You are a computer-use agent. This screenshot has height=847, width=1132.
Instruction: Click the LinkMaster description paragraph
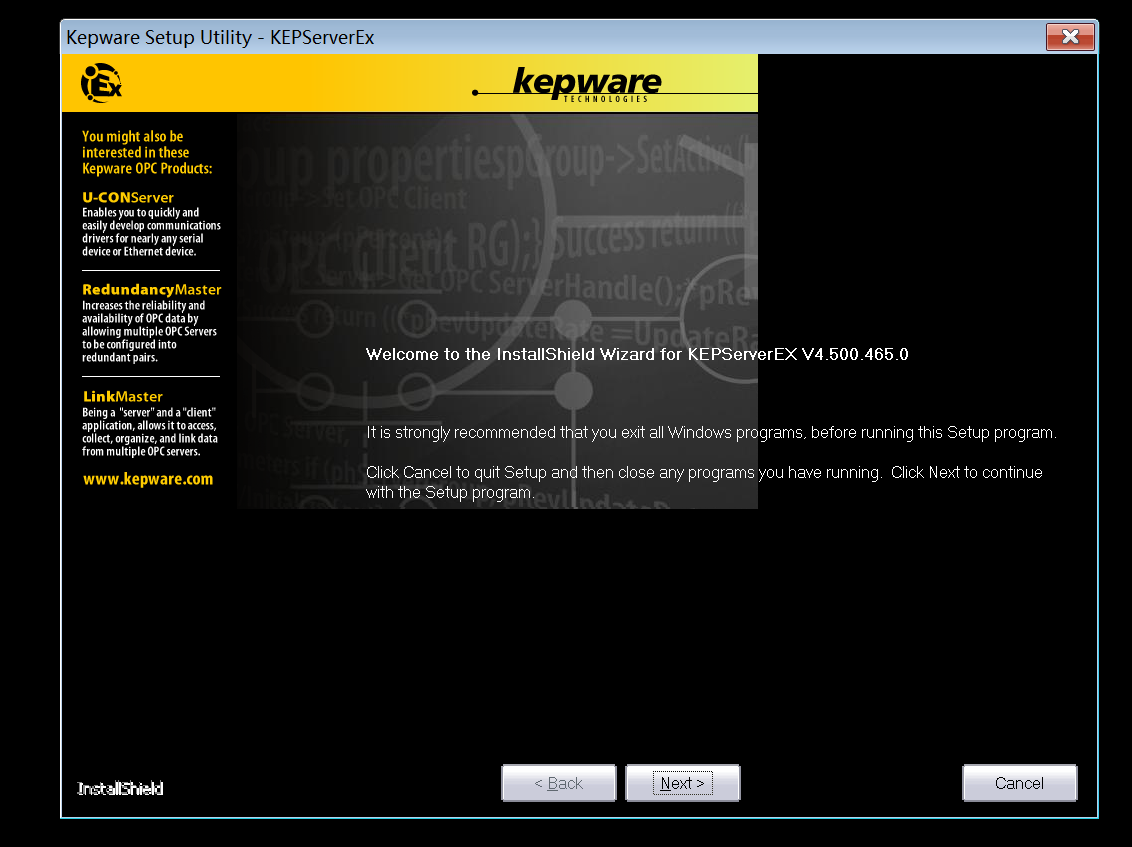tap(150, 432)
